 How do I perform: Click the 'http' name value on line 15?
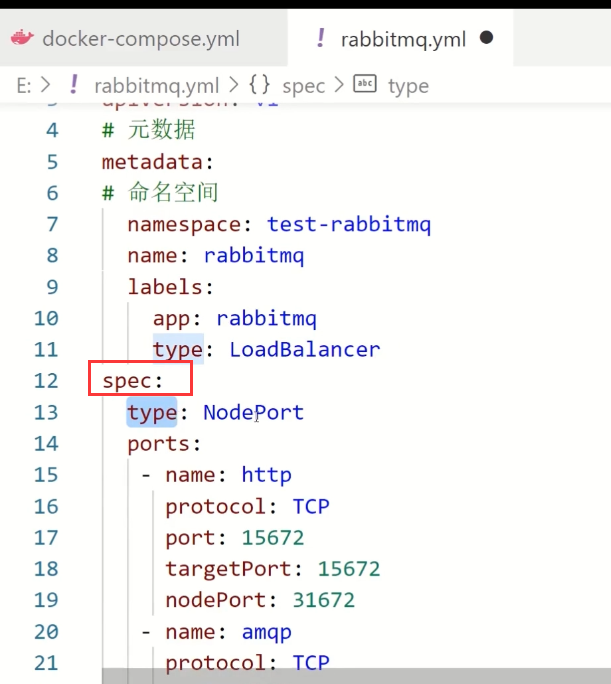tap(266, 475)
